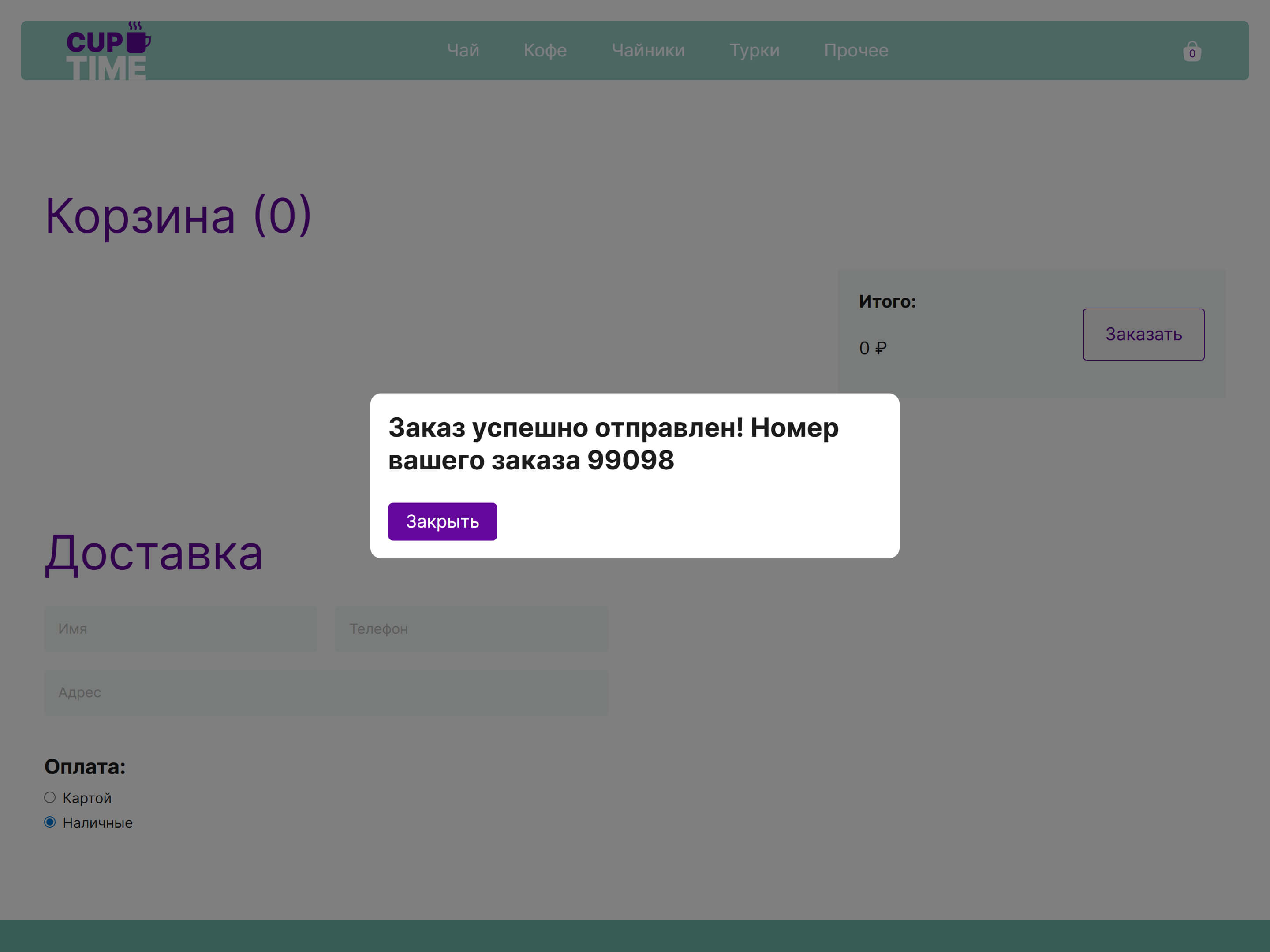Screen dimensions: 1270x952
Task: Click the Наличные label text
Action: click(x=97, y=823)
